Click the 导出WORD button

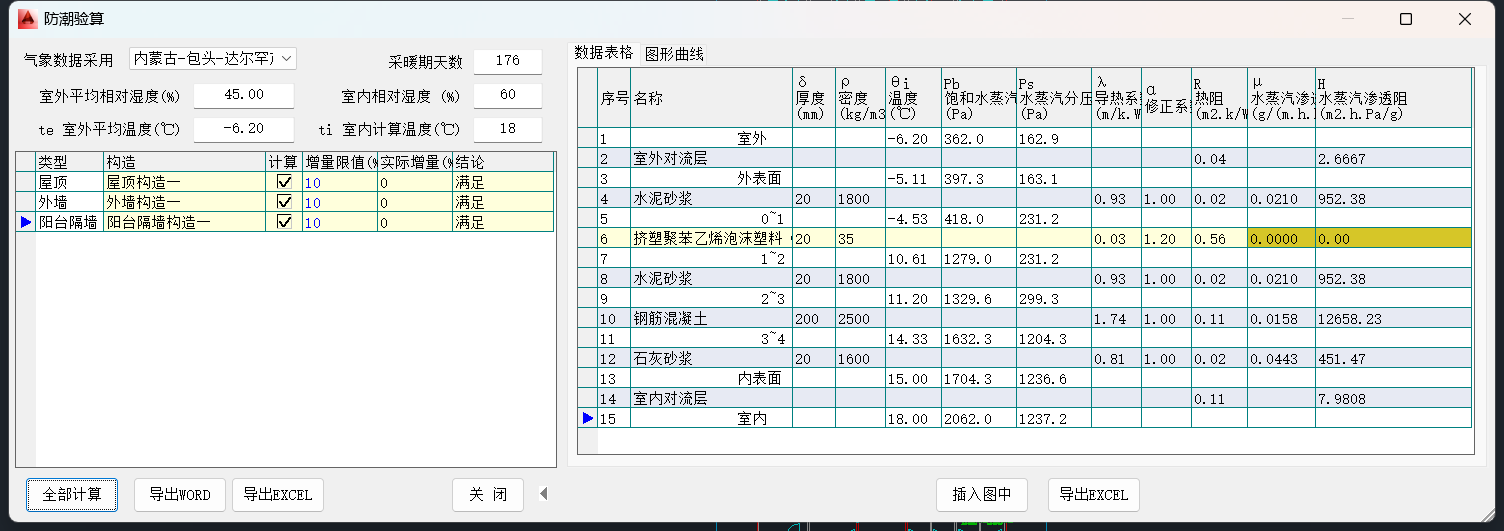[180, 494]
